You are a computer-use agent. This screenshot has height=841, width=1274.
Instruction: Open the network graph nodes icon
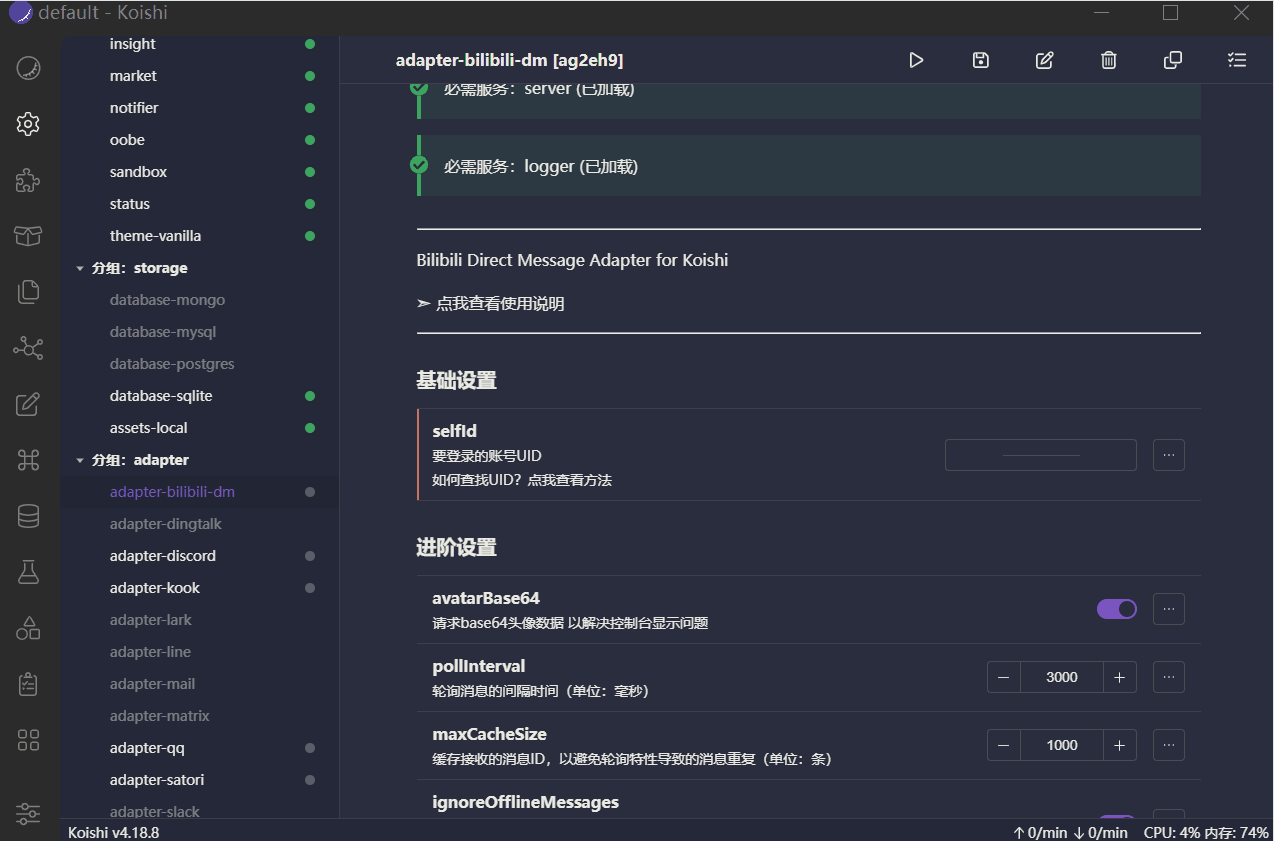[28, 348]
